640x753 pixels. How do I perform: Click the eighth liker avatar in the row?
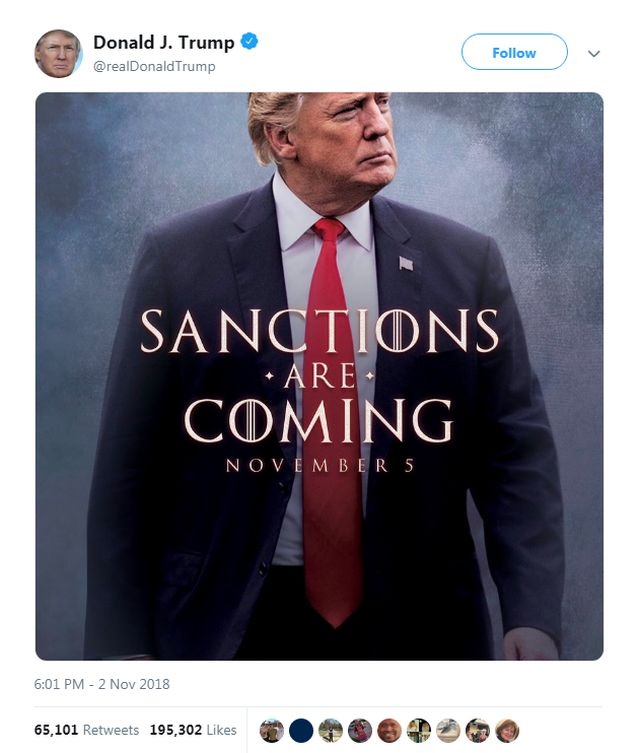(x=478, y=731)
